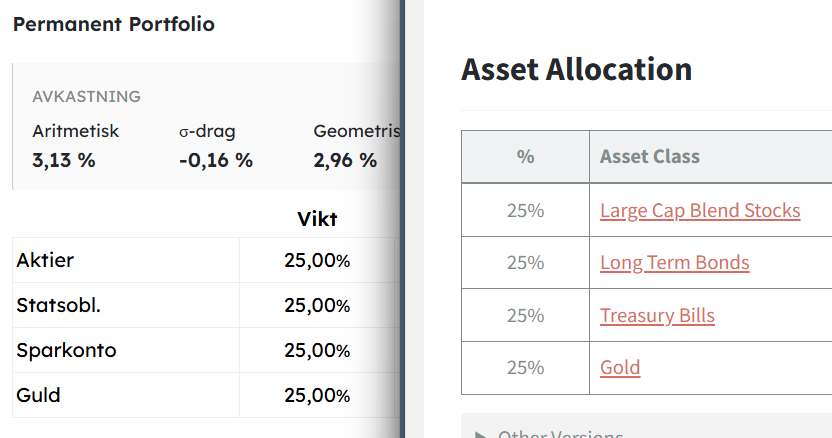
Task: Click the Long Term Bonds link
Action: coord(674,263)
